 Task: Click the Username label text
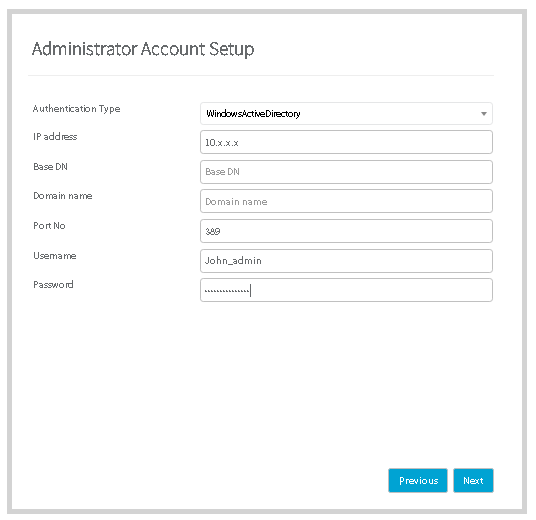point(55,256)
